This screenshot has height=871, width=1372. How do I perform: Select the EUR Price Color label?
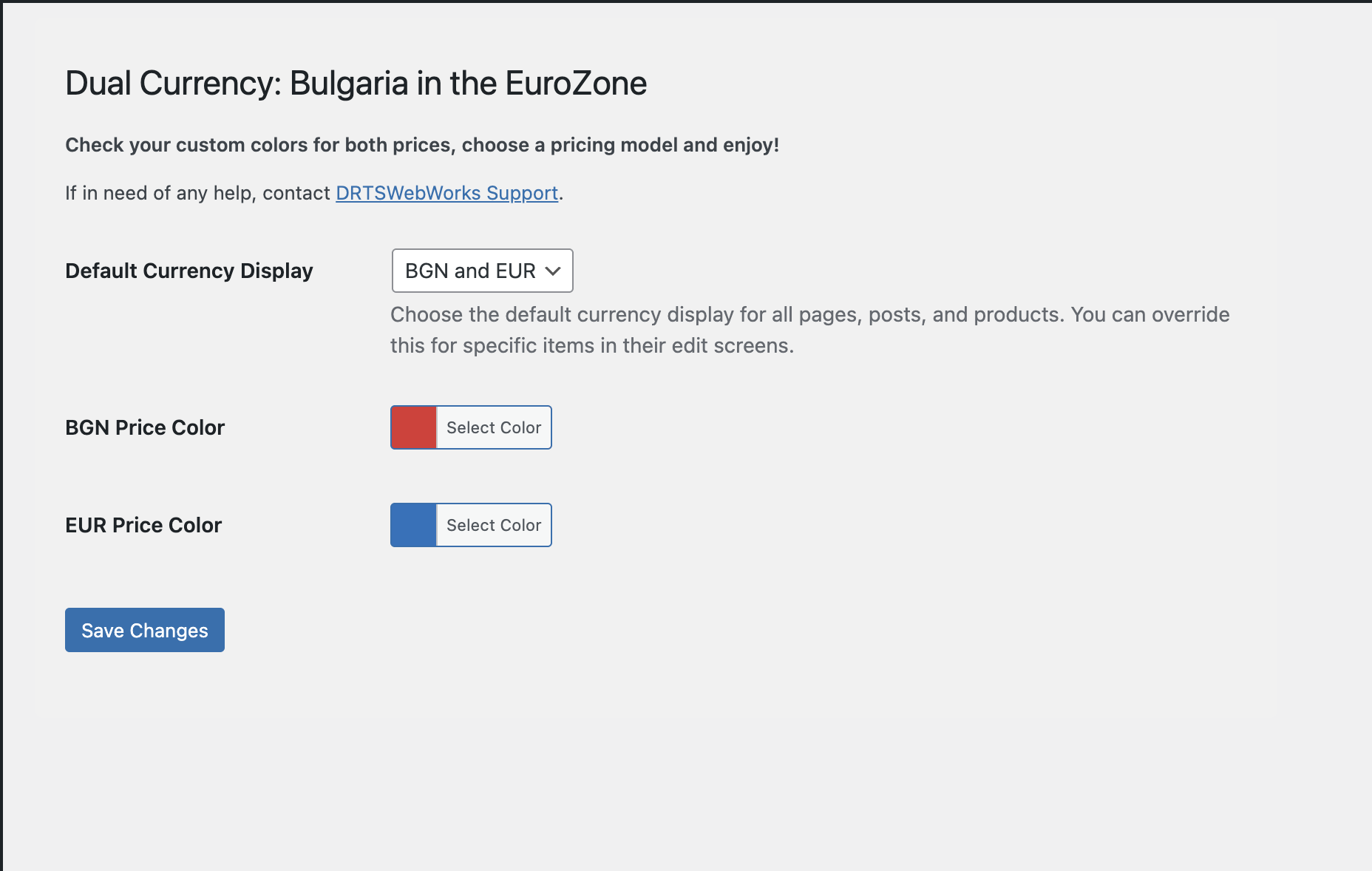143,525
